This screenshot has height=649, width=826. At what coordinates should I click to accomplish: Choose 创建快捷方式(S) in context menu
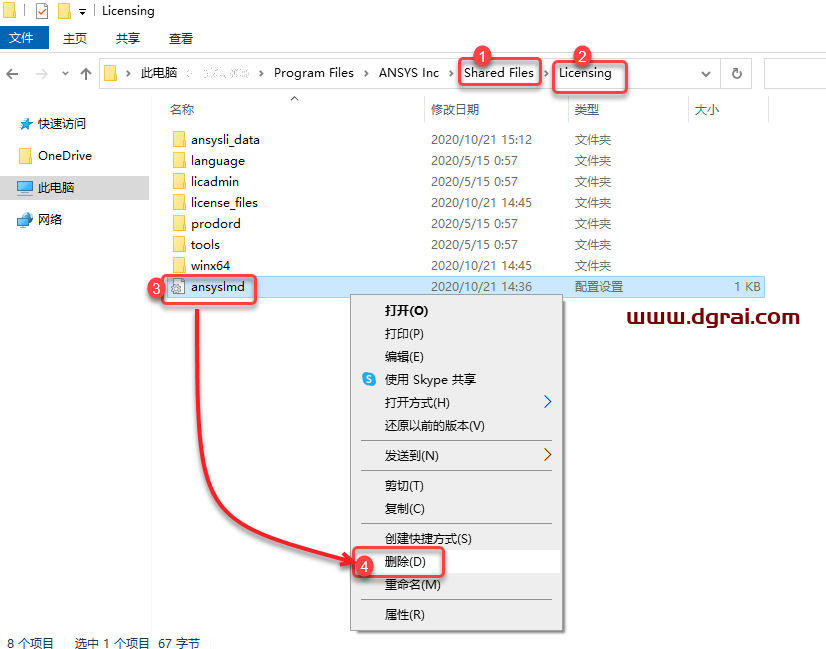coord(456,538)
